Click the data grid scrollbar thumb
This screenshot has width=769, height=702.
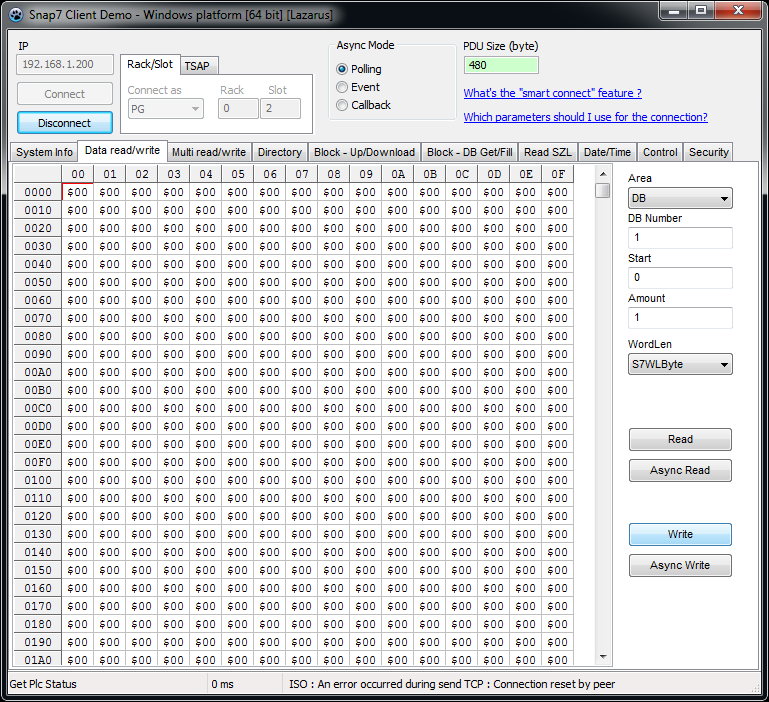click(603, 190)
